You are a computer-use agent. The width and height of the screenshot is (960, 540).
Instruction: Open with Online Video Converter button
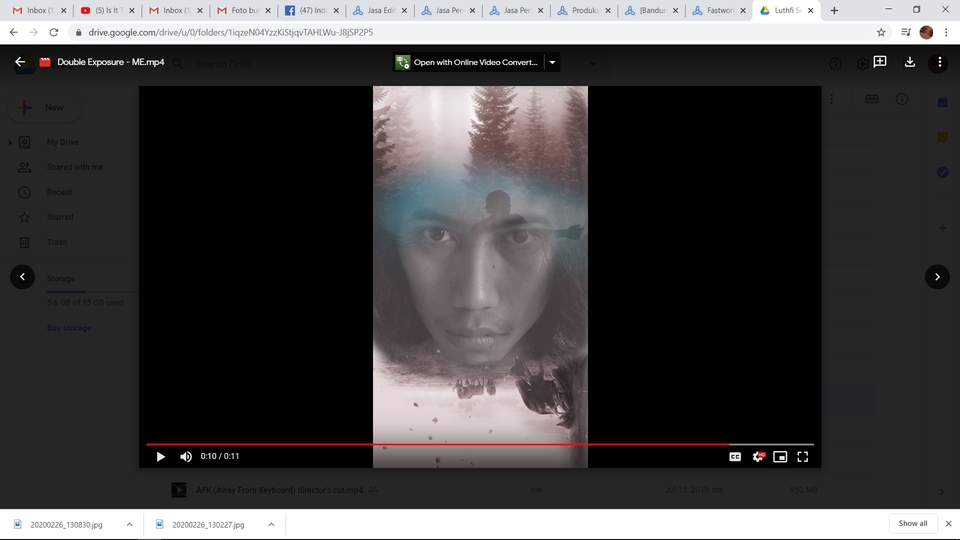click(x=468, y=62)
